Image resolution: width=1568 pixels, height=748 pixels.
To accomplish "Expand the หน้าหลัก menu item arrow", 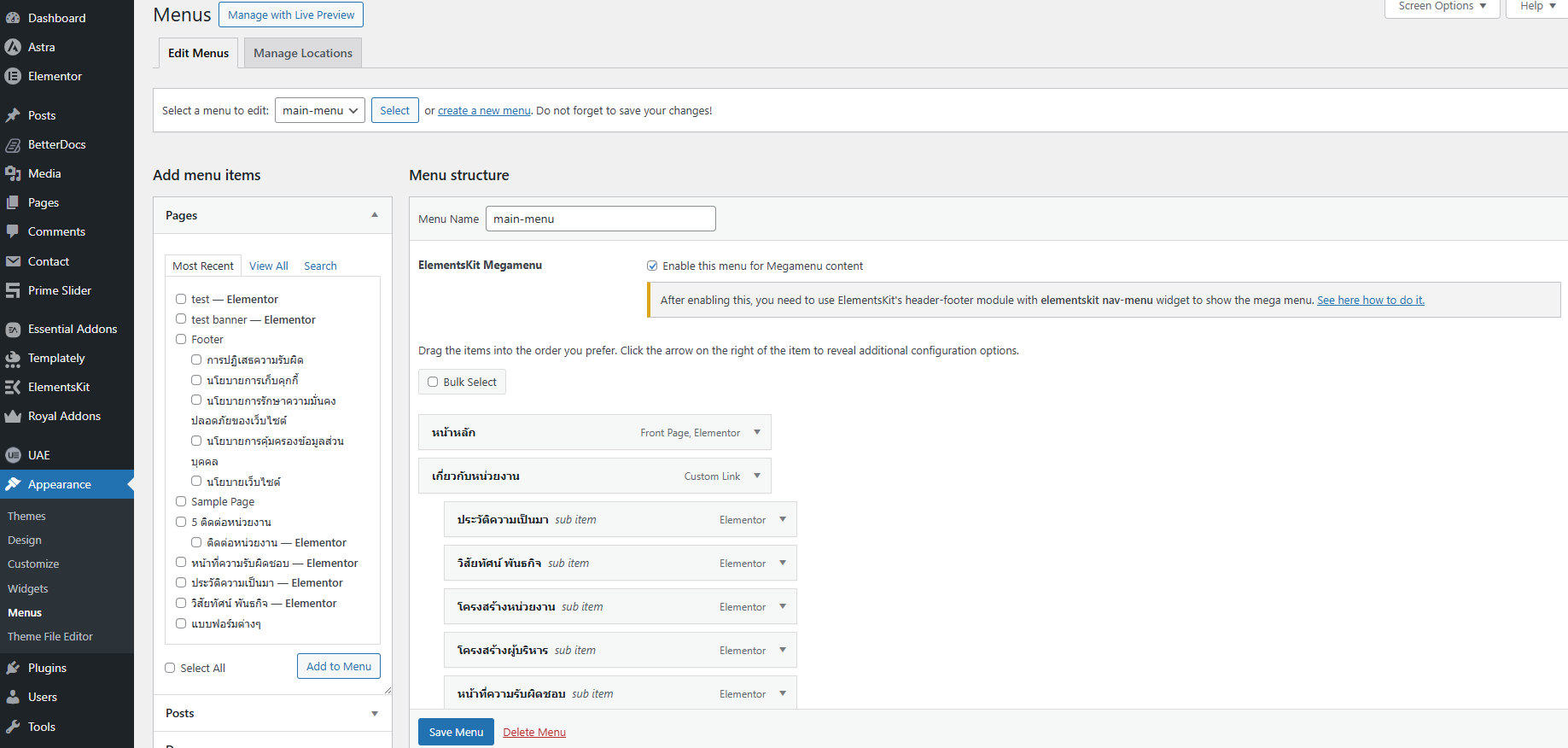I will coord(757,432).
